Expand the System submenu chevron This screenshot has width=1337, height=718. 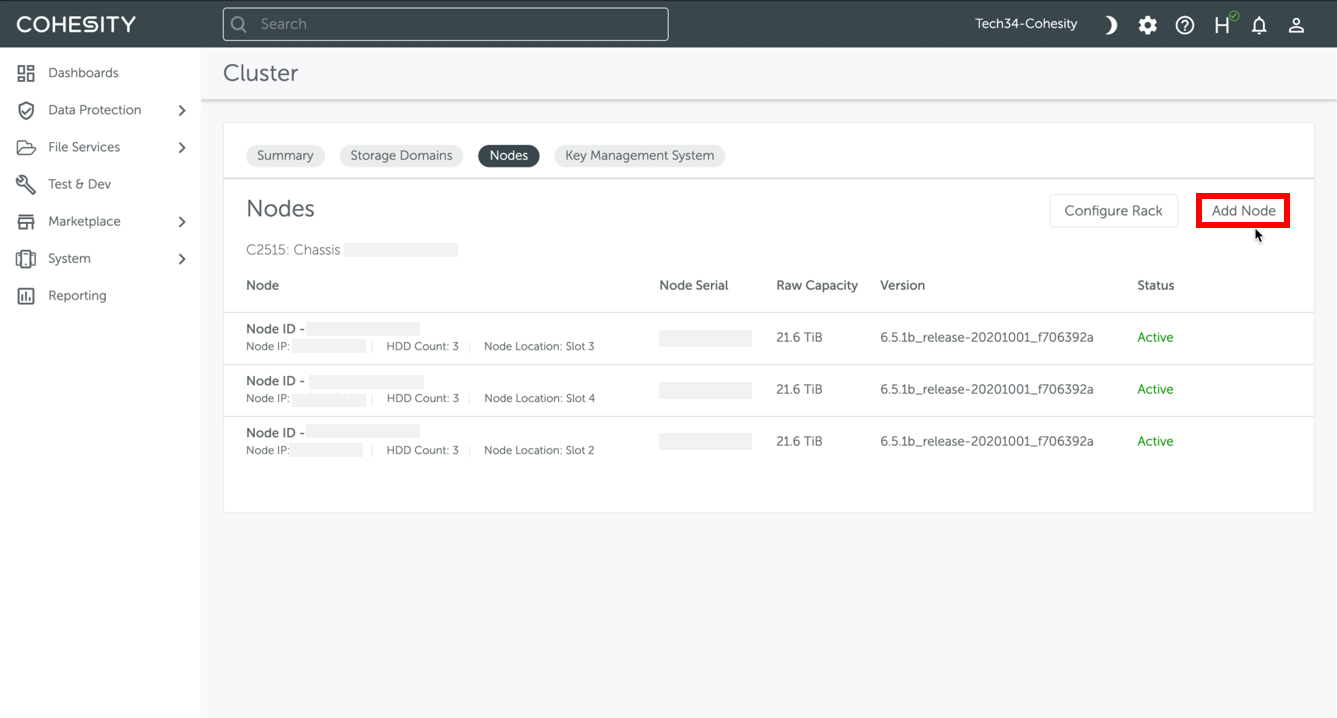click(182, 259)
